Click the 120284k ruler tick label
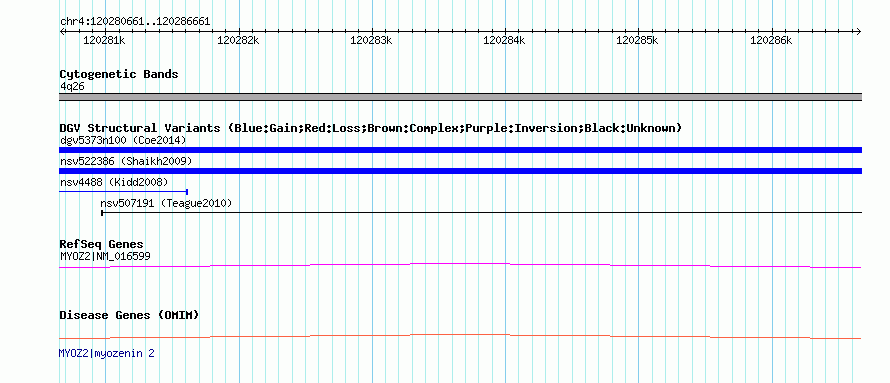This screenshot has width=890, height=383. click(x=504, y=40)
